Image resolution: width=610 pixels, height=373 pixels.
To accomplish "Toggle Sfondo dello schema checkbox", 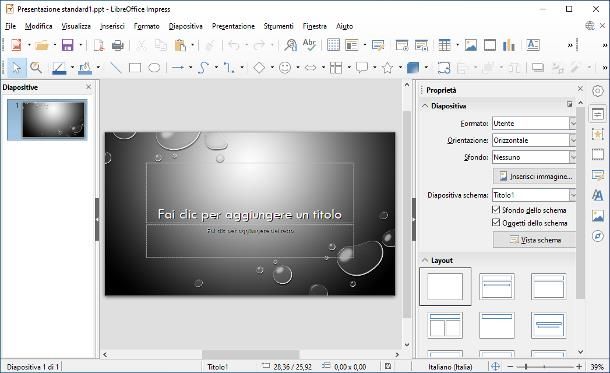I will coord(496,210).
